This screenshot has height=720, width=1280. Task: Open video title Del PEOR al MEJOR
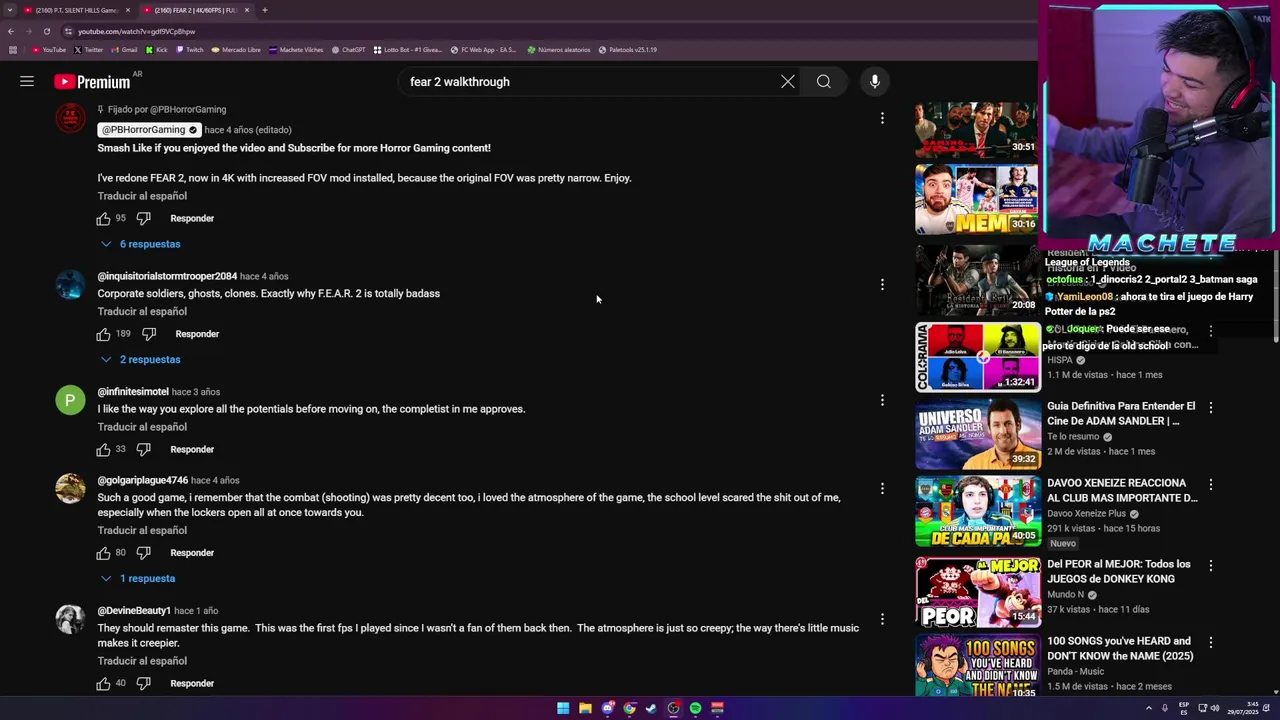(1118, 572)
